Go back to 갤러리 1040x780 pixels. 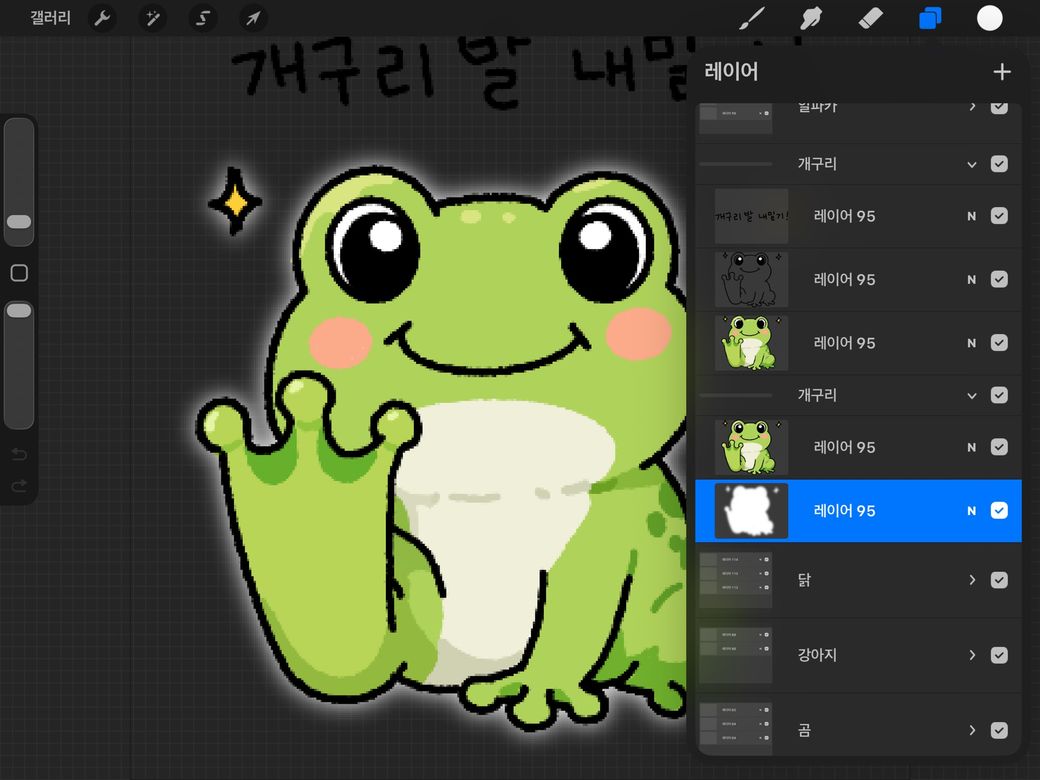tap(50, 18)
